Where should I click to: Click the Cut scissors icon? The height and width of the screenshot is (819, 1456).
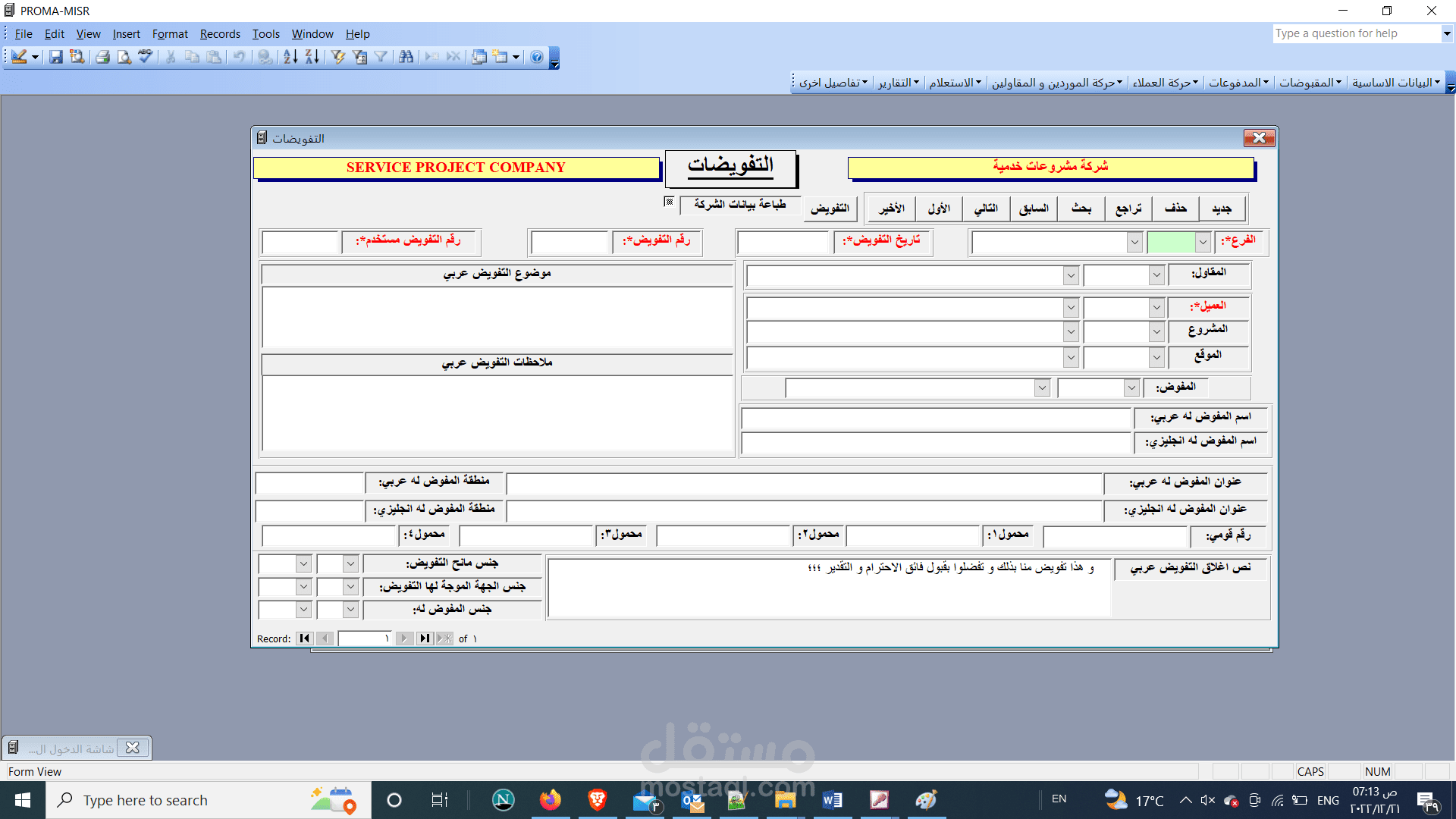coord(171,57)
